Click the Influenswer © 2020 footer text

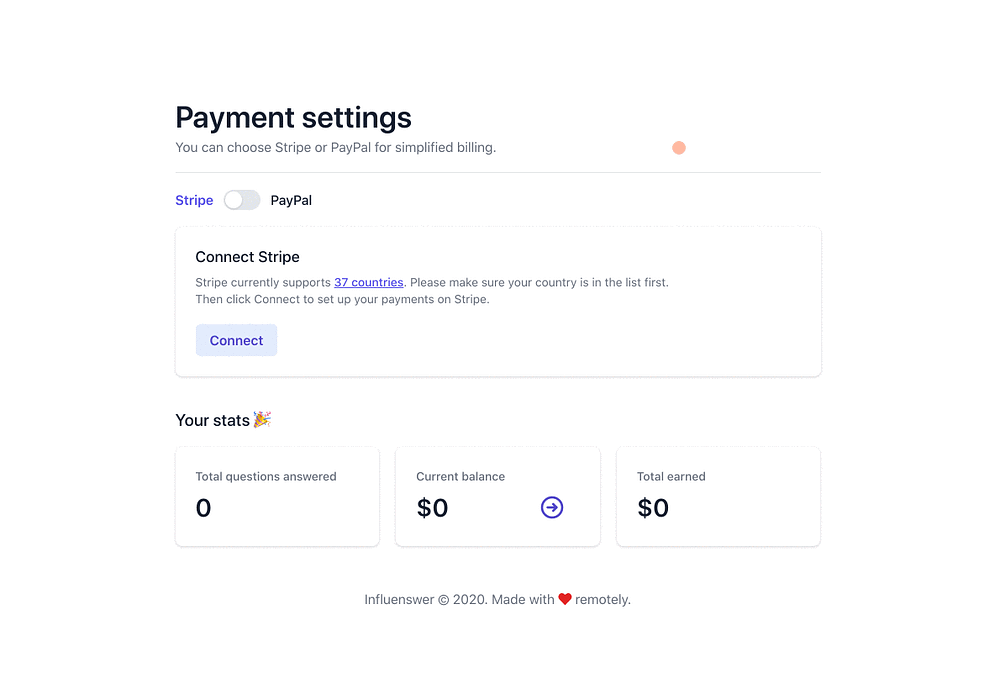tap(424, 600)
